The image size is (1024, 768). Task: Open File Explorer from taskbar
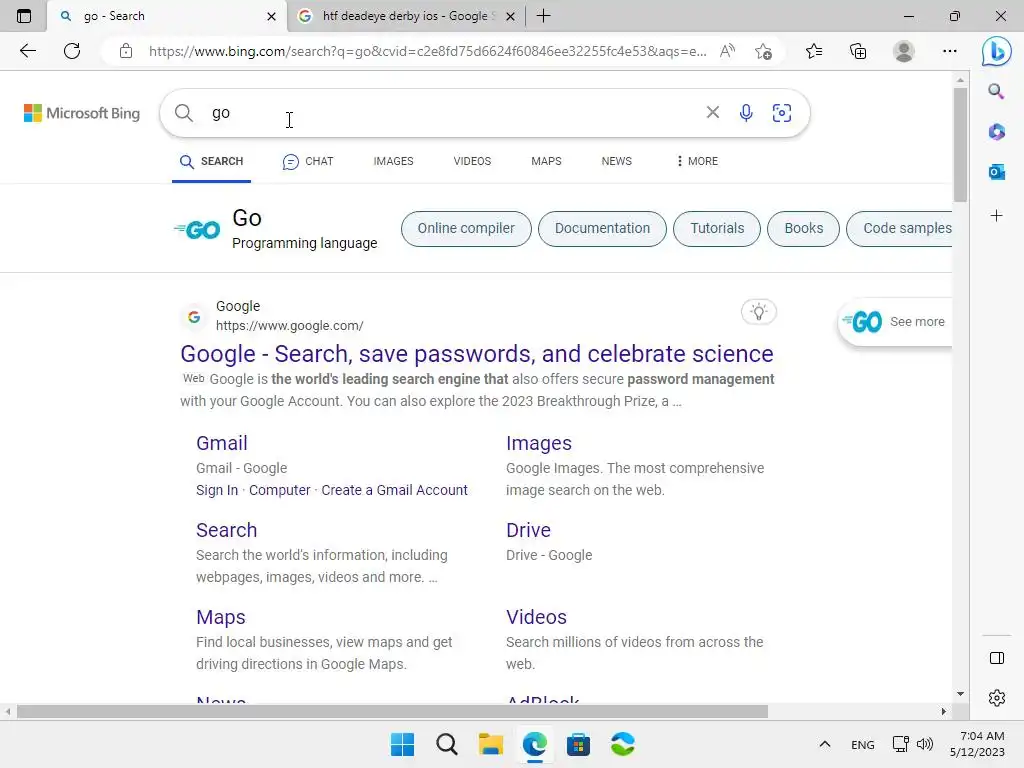[490, 744]
